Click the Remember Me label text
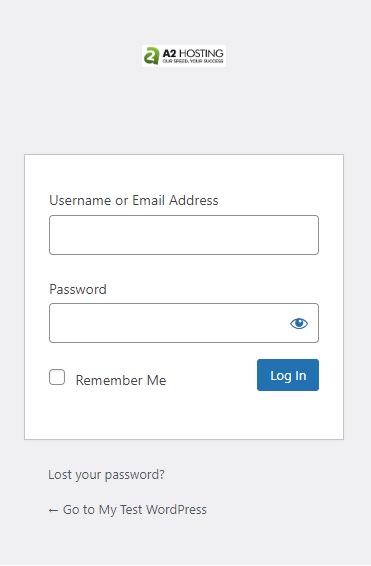This screenshot has height=566, width=371. [121, 380]
